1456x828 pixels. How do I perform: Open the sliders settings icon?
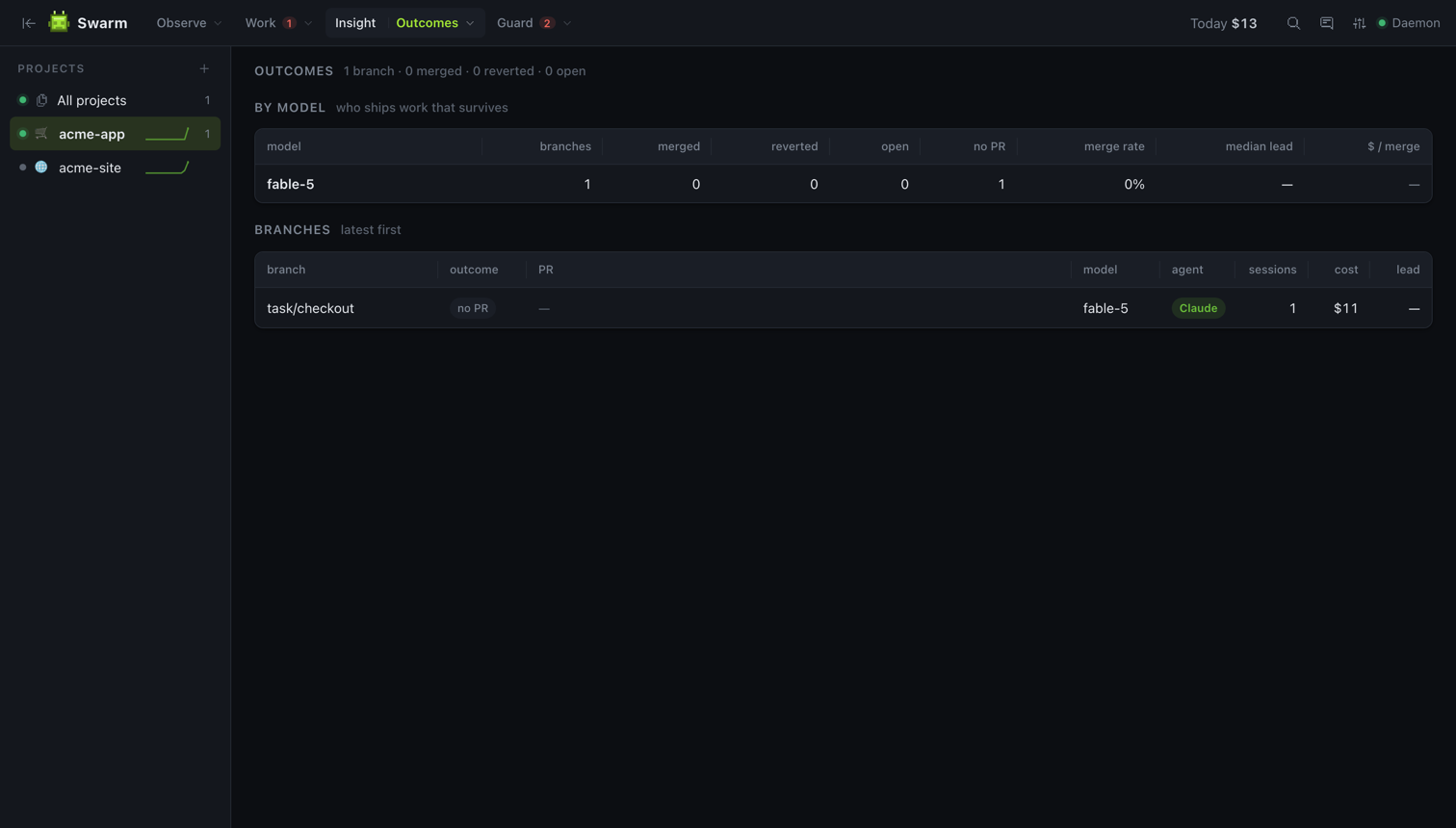(1359, 23)
